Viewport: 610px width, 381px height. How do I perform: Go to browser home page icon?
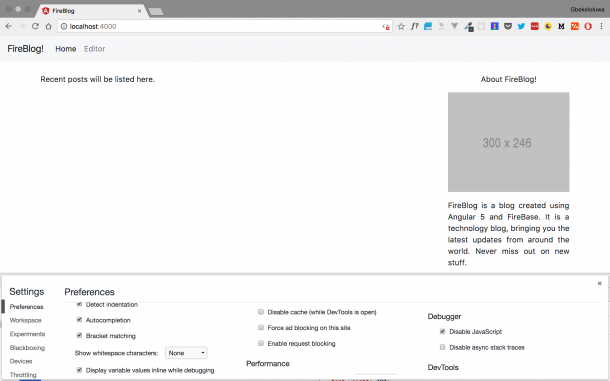pos(48,26)
